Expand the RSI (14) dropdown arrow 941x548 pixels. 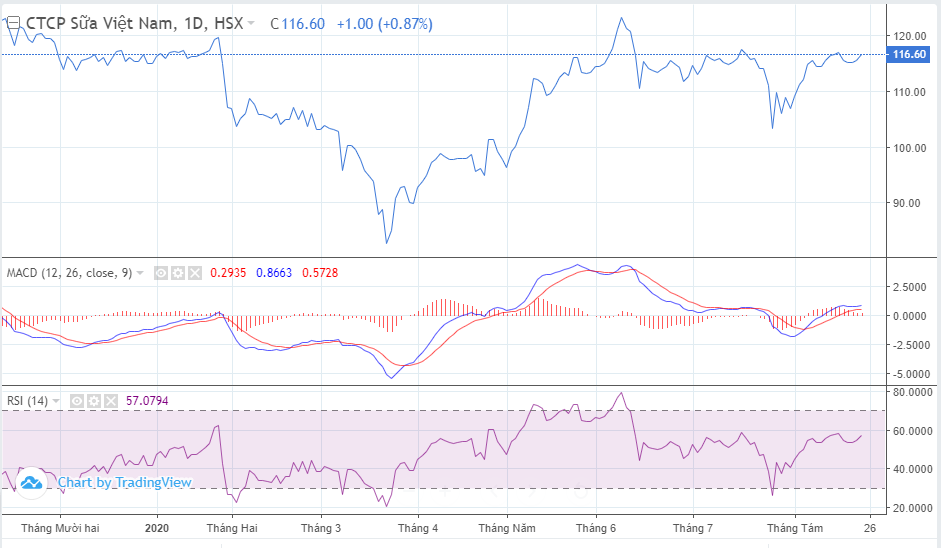(56, 401)
